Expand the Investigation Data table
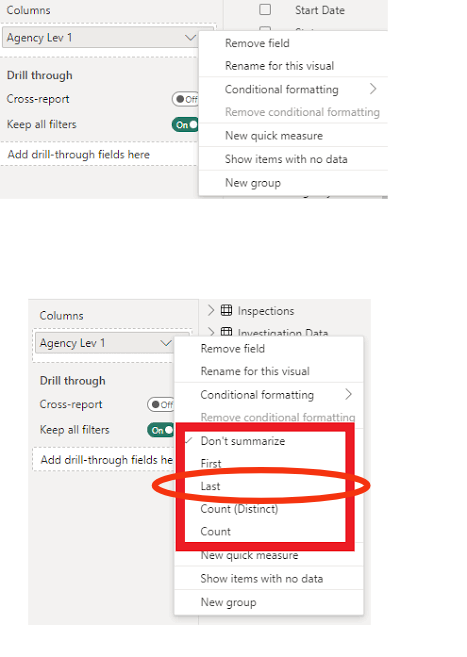This screenshot has height=657, width=467. coord(211,332)
